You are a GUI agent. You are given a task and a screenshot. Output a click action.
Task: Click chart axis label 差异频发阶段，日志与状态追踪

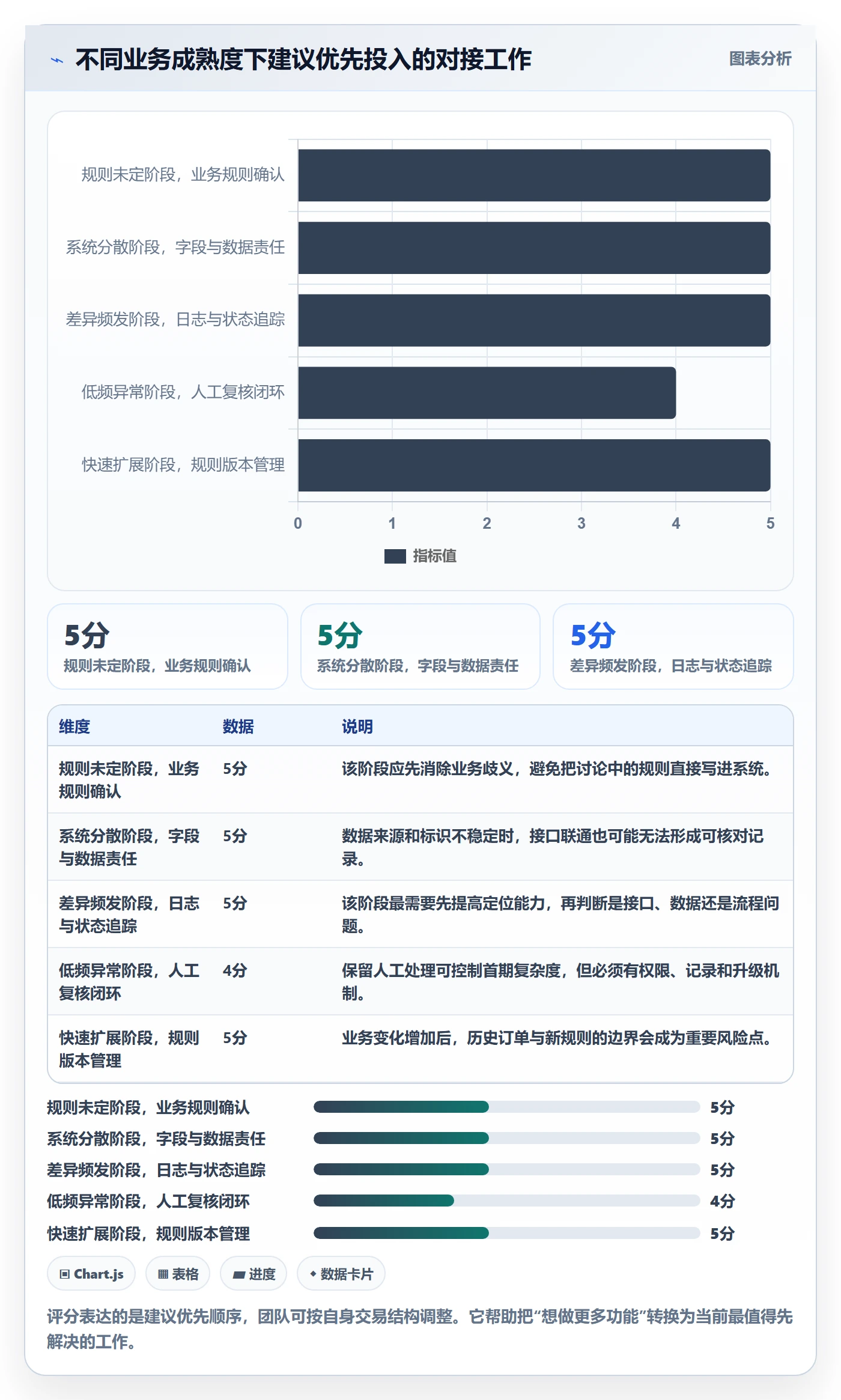[x=175, y=320]
